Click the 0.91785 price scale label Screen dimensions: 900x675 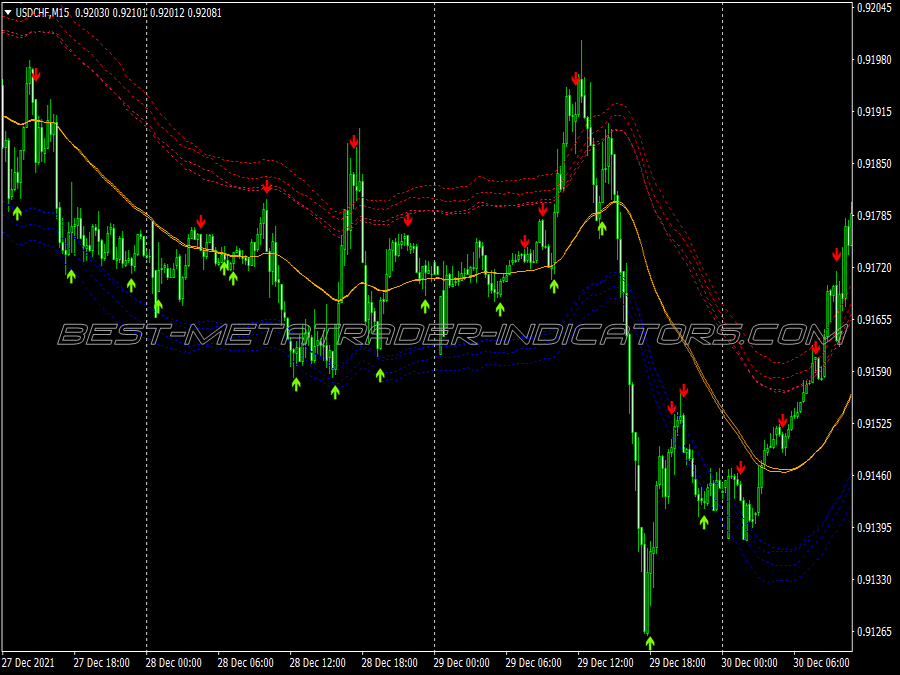(x=874, y=216)
